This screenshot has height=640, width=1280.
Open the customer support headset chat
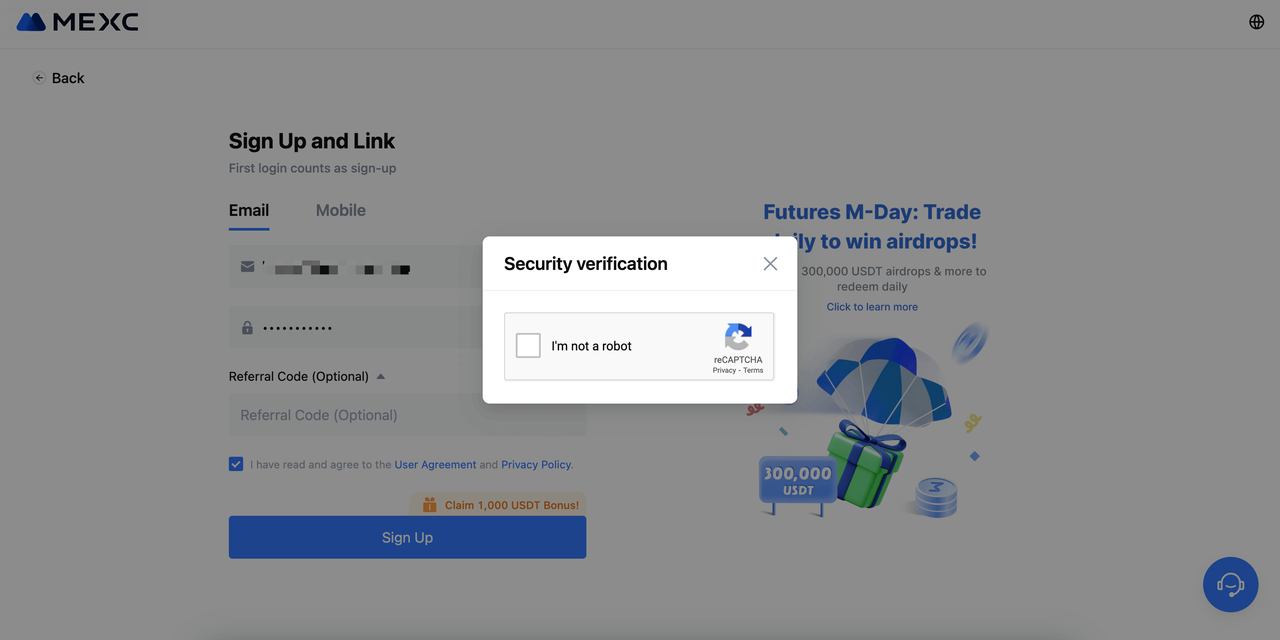point(1230,584)
